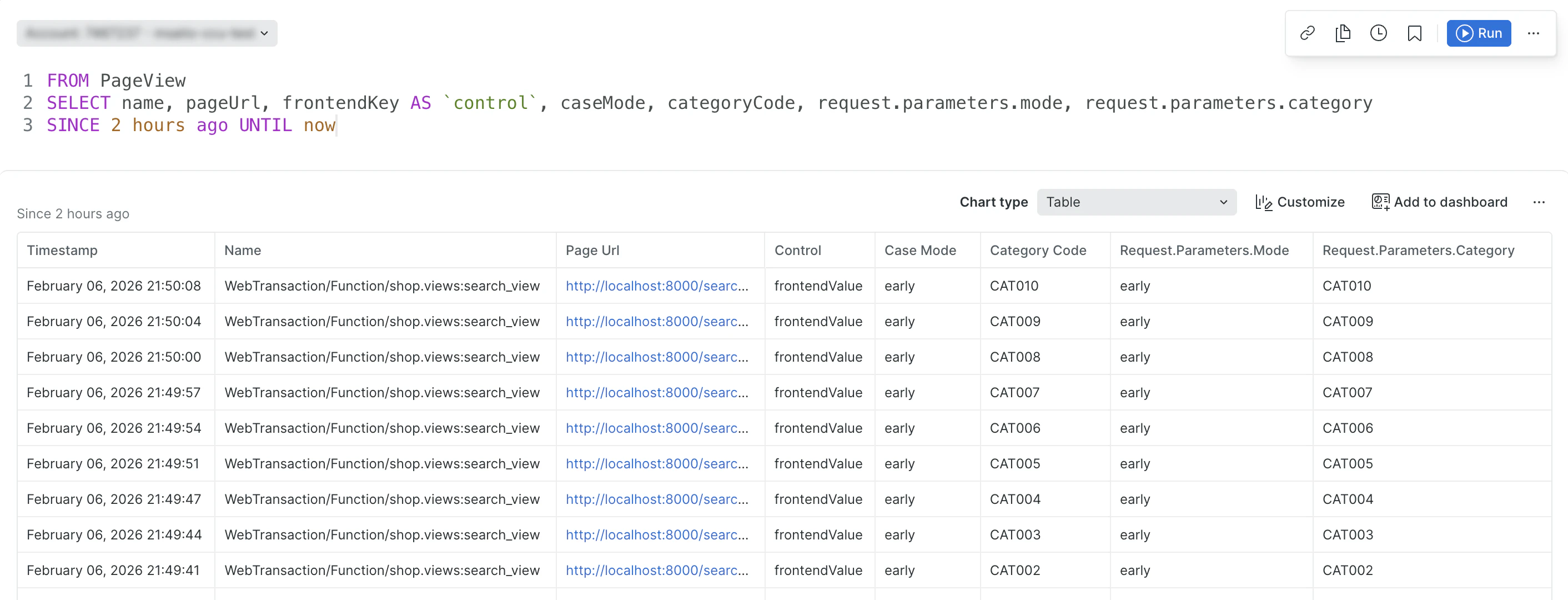This screenshot has height=600, width=1568.
Task: Open the Customize chart panel
Action: pyautogui.click(x=1300, y=202)
